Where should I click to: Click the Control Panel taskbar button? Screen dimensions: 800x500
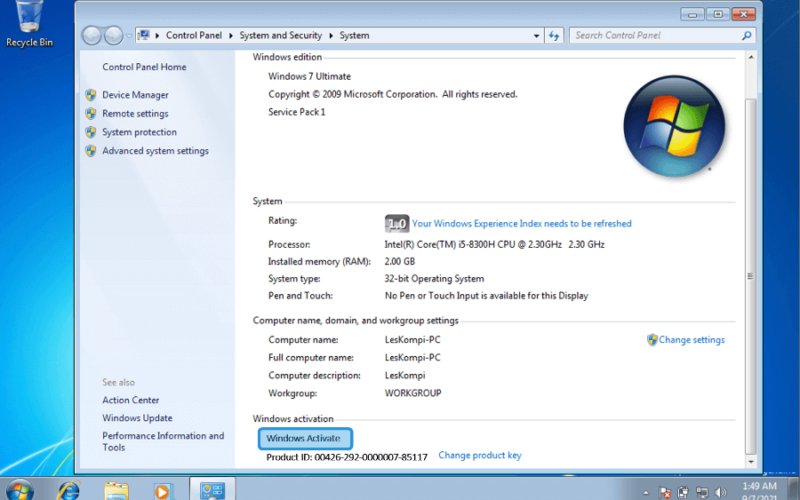click(212, 490)
